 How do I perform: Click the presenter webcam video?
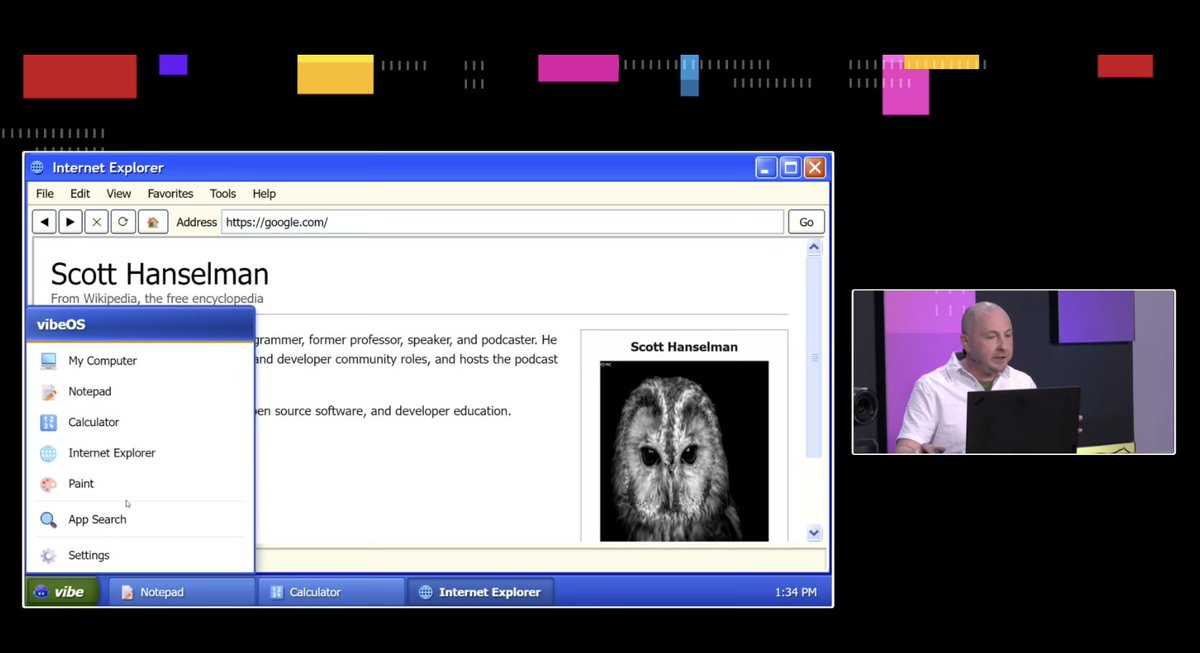(x=1013, y=372)
